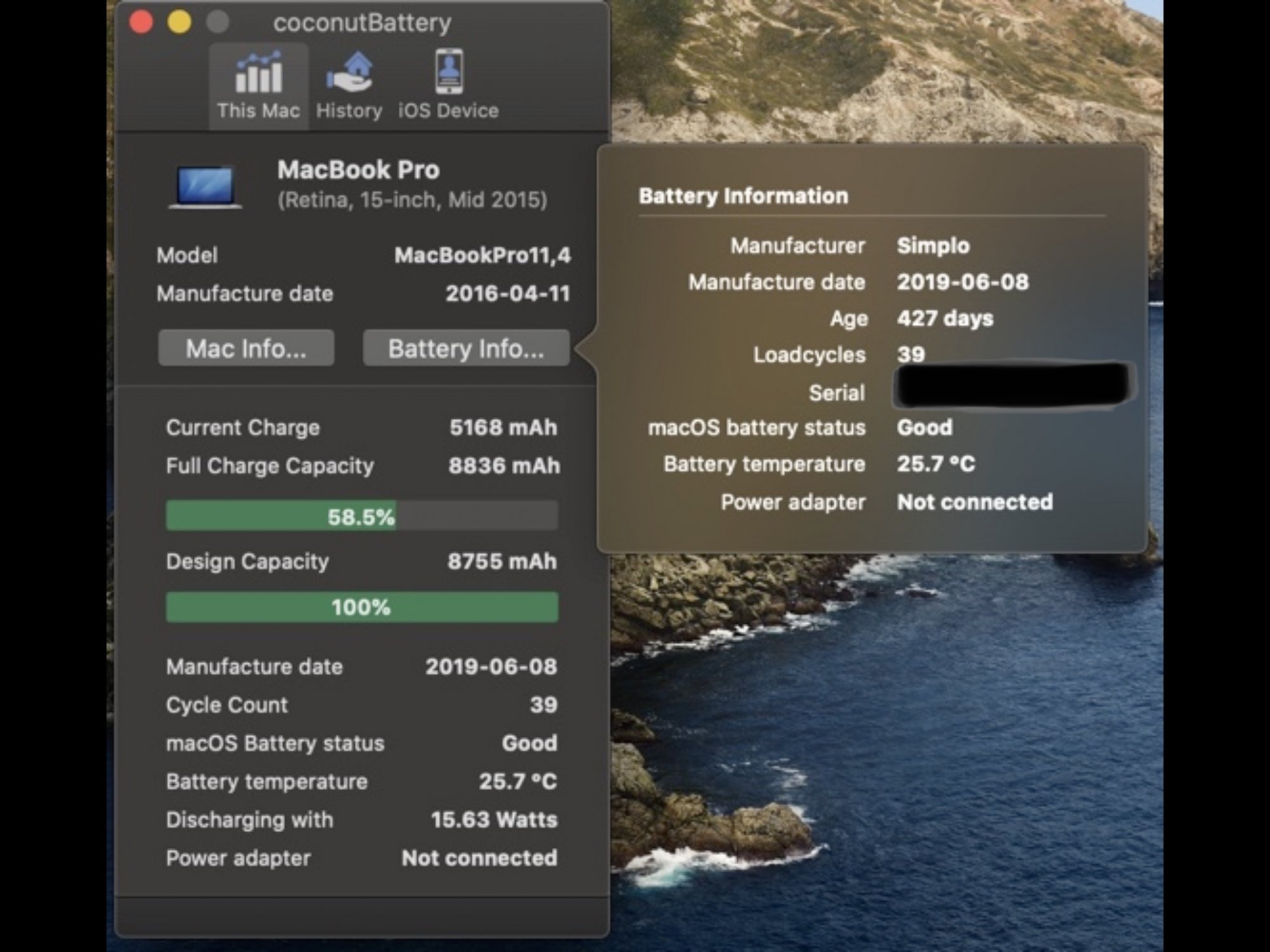Image resolution: width=1270 pixels, height=952 pixels.
Task: Select the 25.7 °C value in the popover
Action: (936, 464)
